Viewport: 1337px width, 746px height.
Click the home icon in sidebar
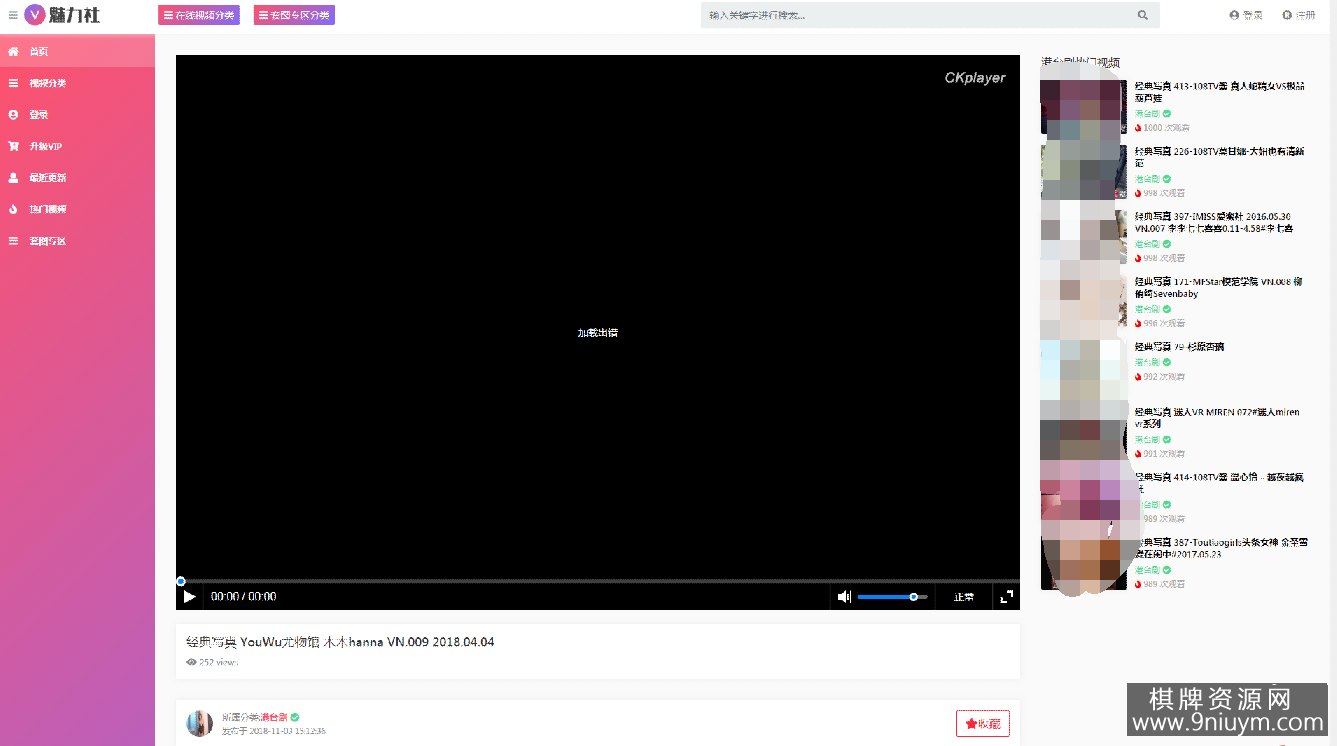pos(13,51)
